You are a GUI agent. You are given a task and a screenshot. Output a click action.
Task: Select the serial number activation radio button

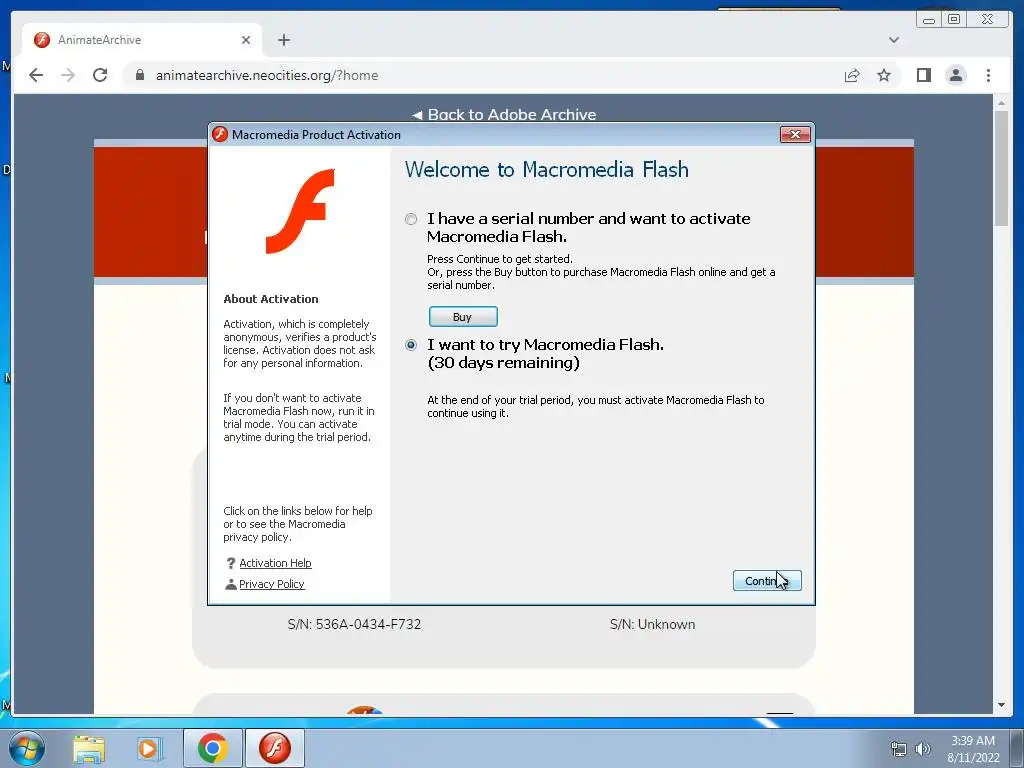pyautogui.click(x=411, y=219)
